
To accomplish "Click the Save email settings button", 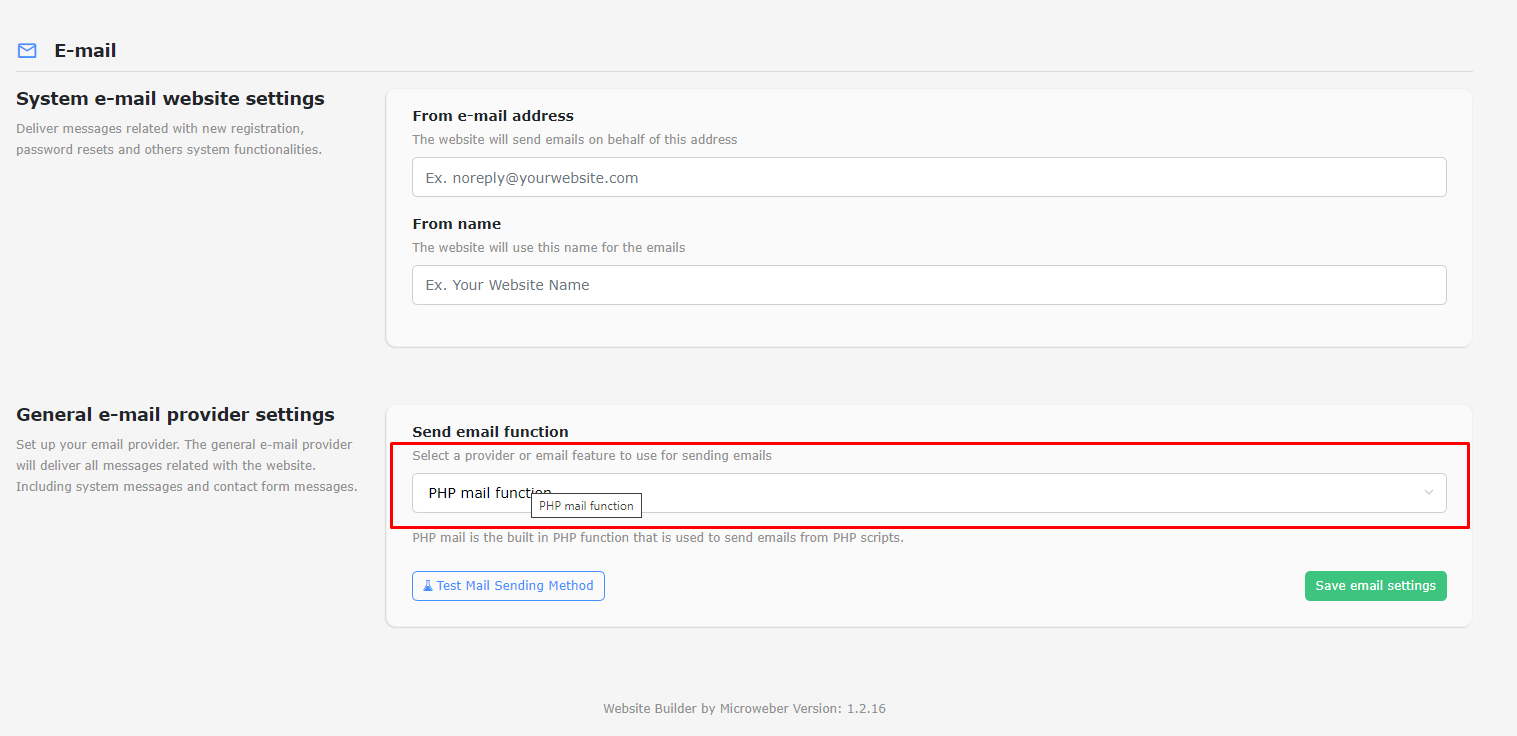I will [x=1375, y=585].
